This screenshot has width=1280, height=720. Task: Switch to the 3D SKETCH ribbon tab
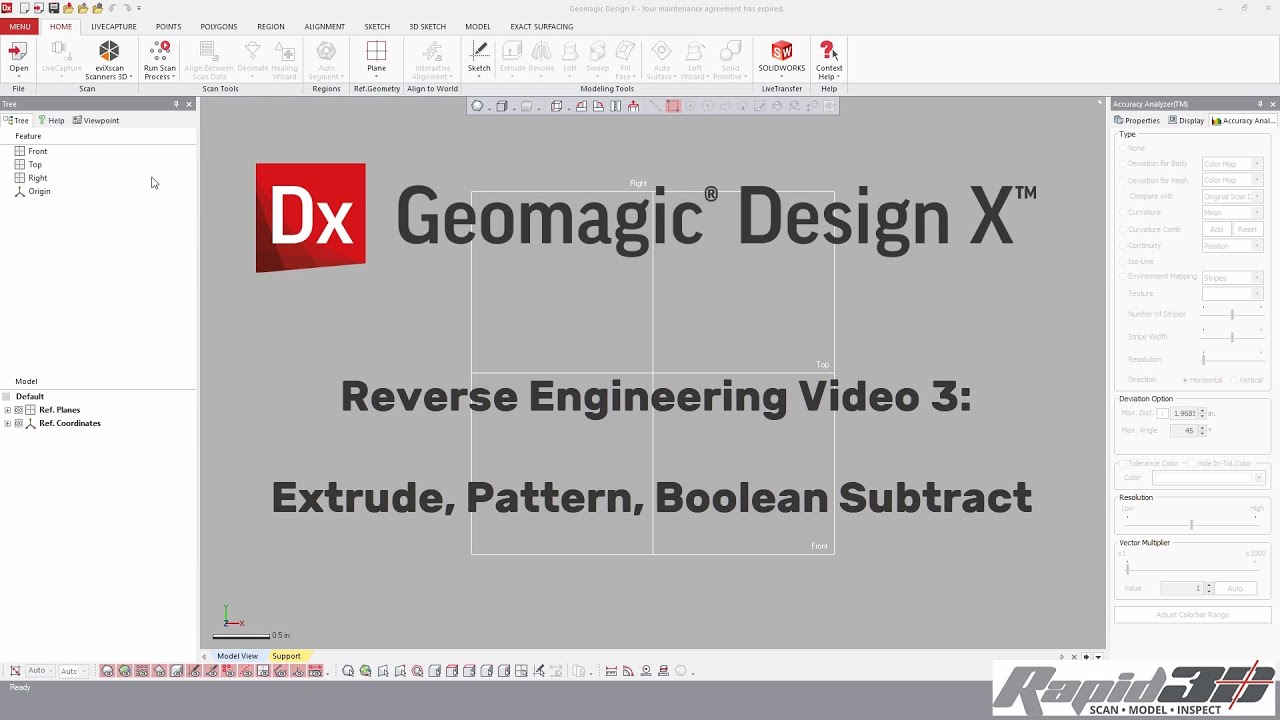point(427,27)
